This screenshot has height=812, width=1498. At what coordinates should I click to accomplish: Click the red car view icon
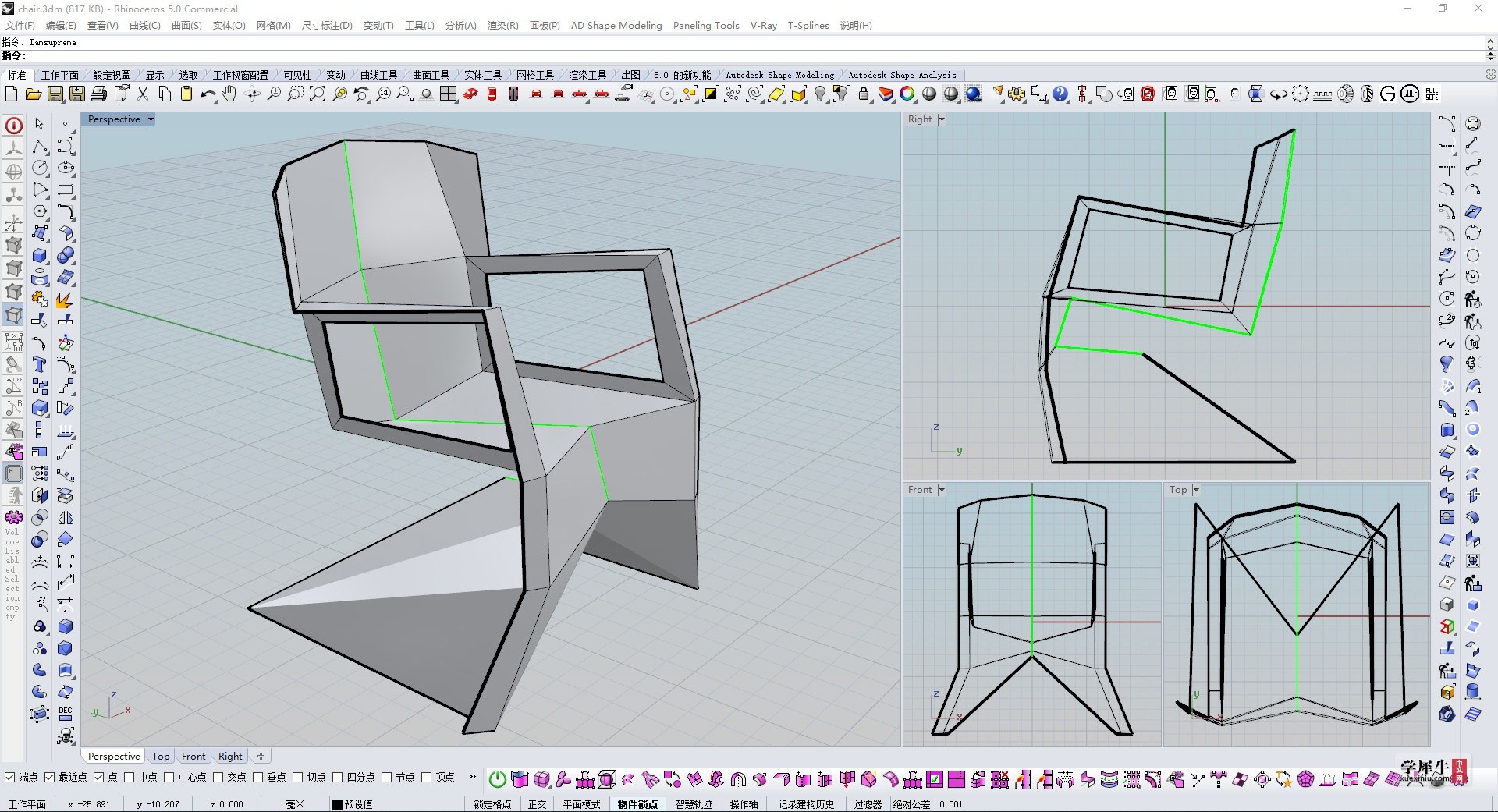point(470,94)
